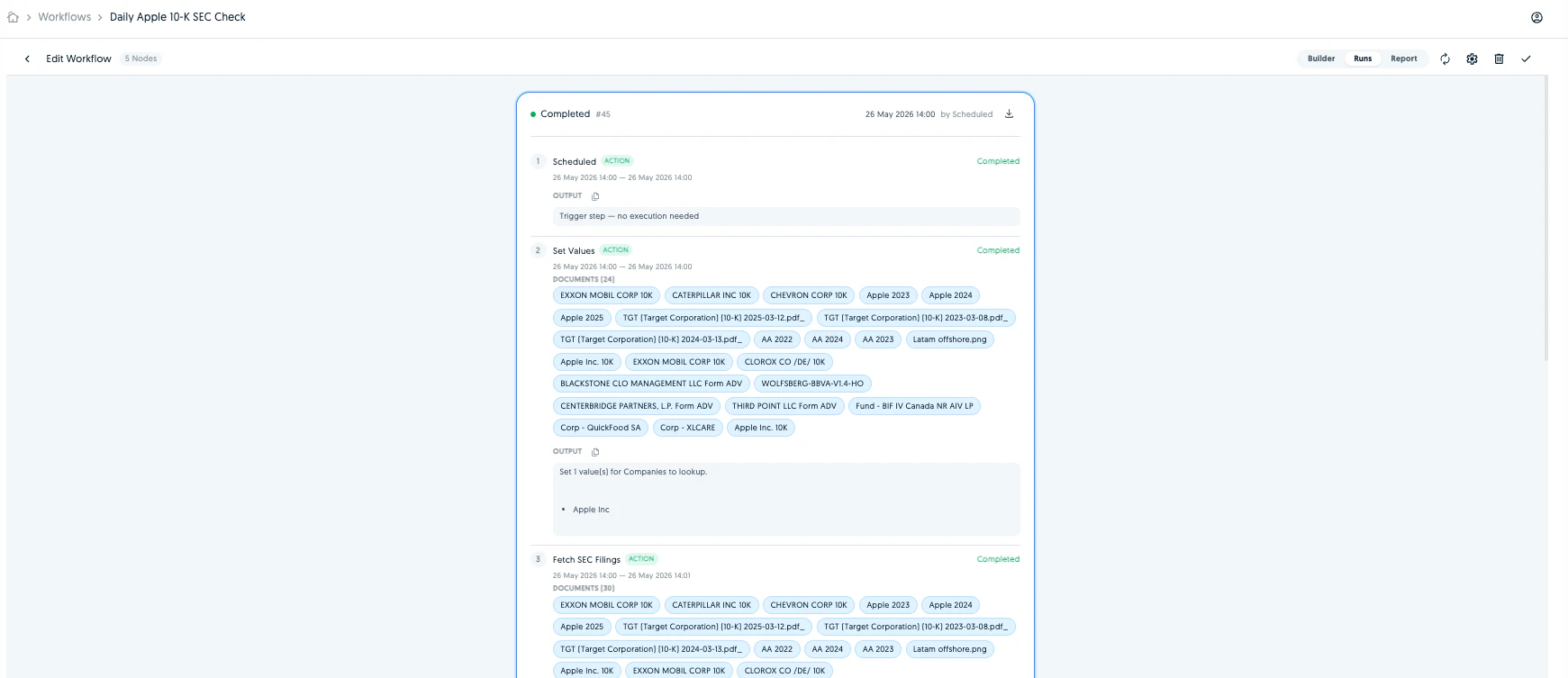1568x678 pixels.
Task: Open workflow settings gear icon
Action: [1472, 59]
